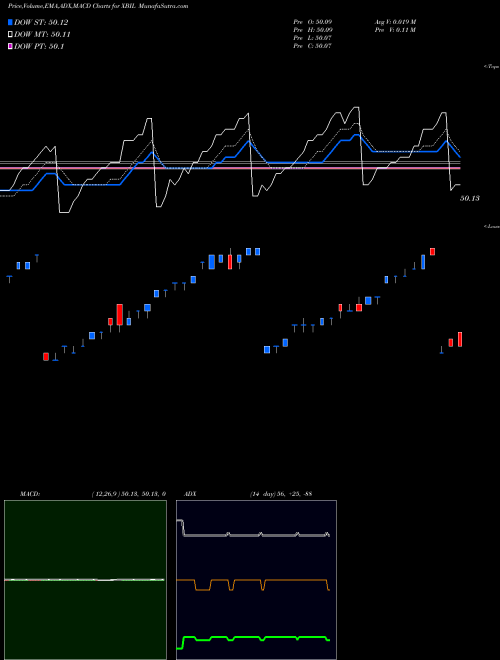Viewport: 500px width, 660px height.
Task: Click the gray line in the ADX panel
Action: coord(253,535)
